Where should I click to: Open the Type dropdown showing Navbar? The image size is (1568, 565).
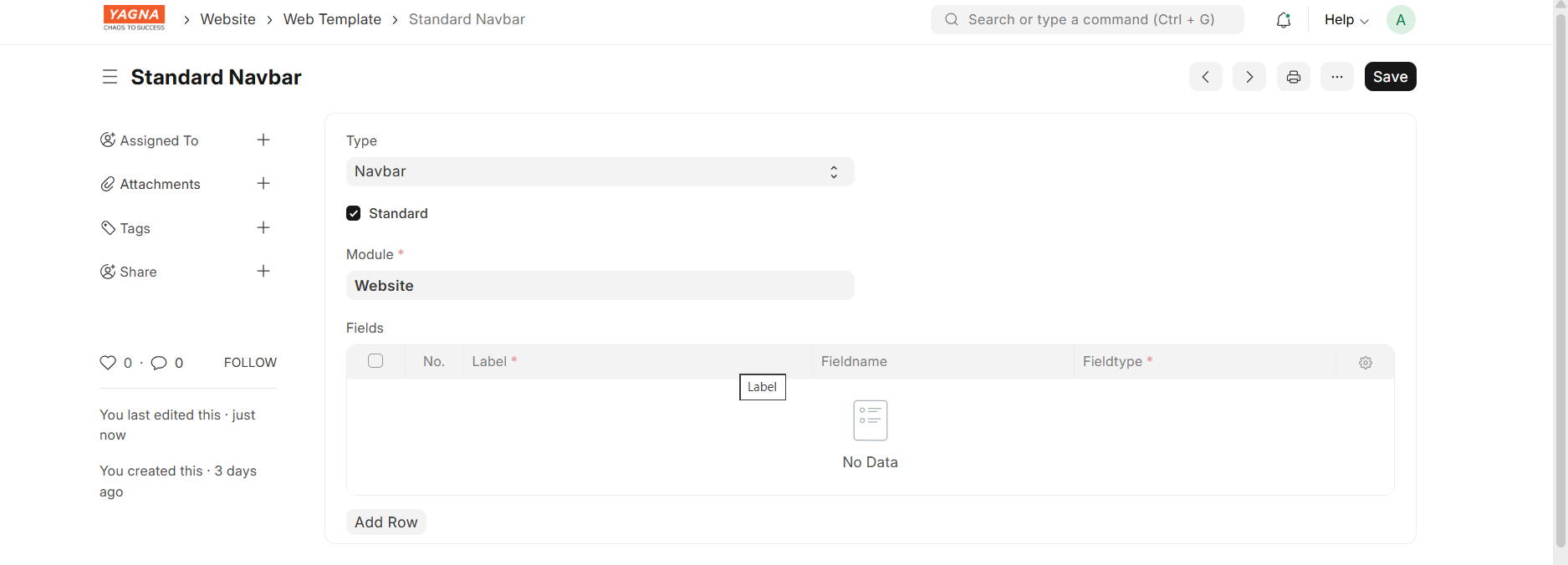(600, 172)
